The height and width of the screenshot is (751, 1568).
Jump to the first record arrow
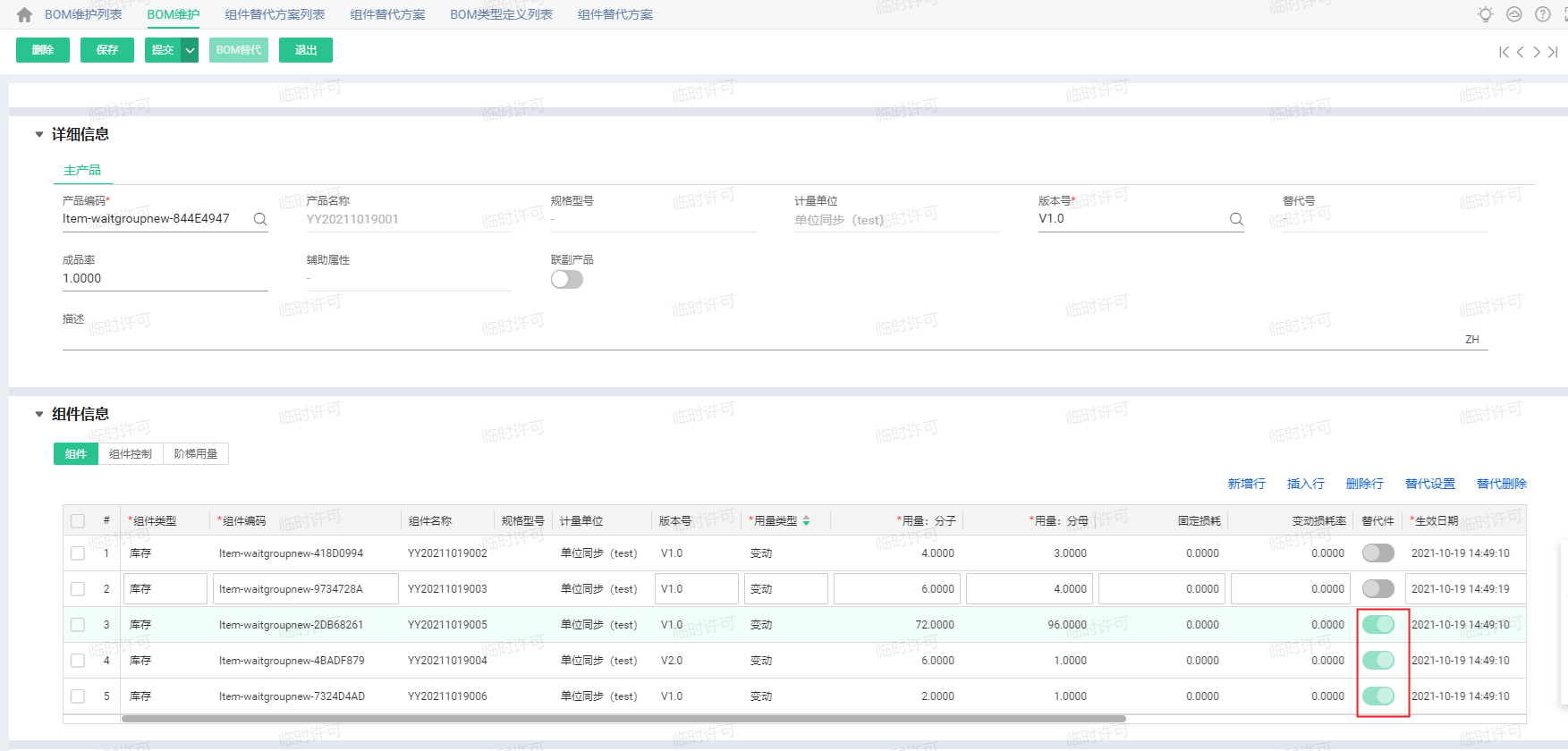coord(1504,52)
